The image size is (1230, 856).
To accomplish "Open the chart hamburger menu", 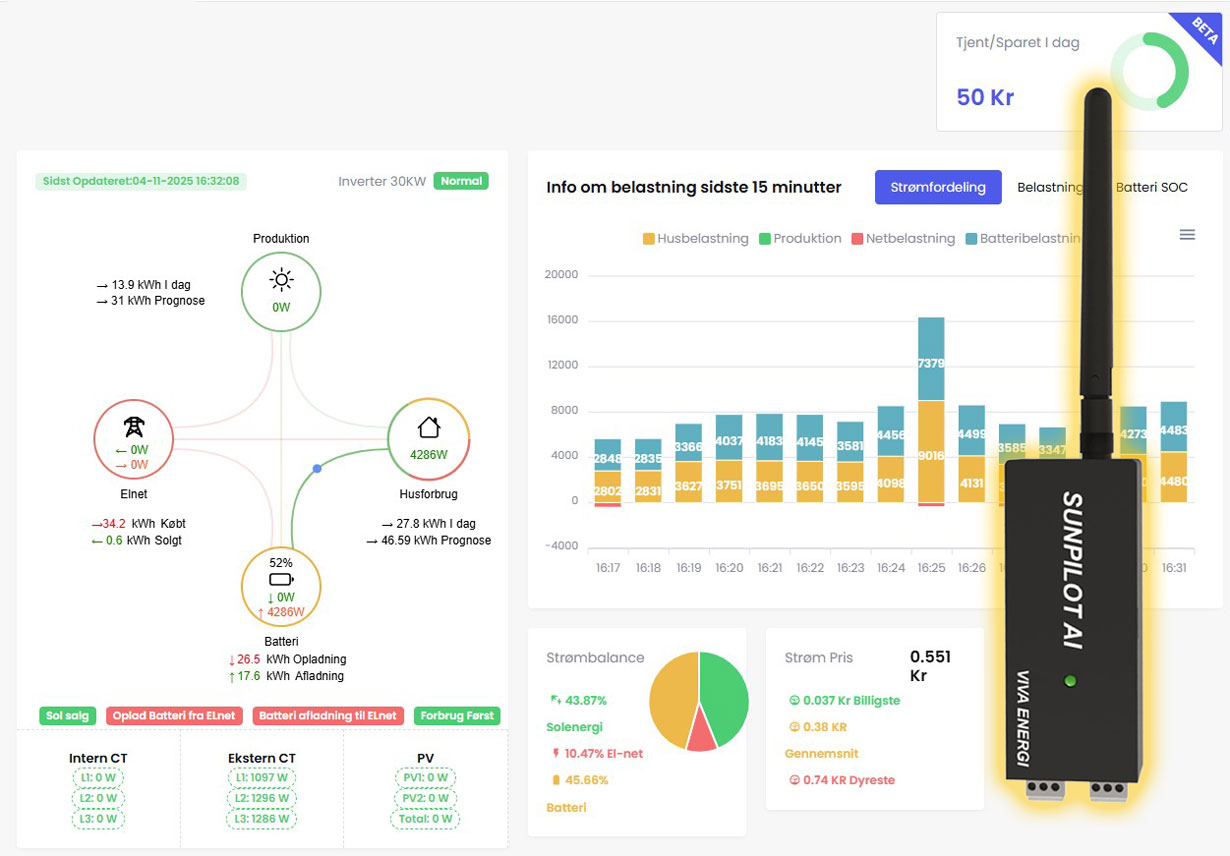I will [1187, 235].
